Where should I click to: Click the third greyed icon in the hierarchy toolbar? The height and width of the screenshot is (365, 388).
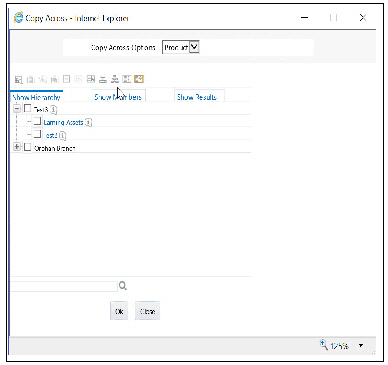(43, 79)
